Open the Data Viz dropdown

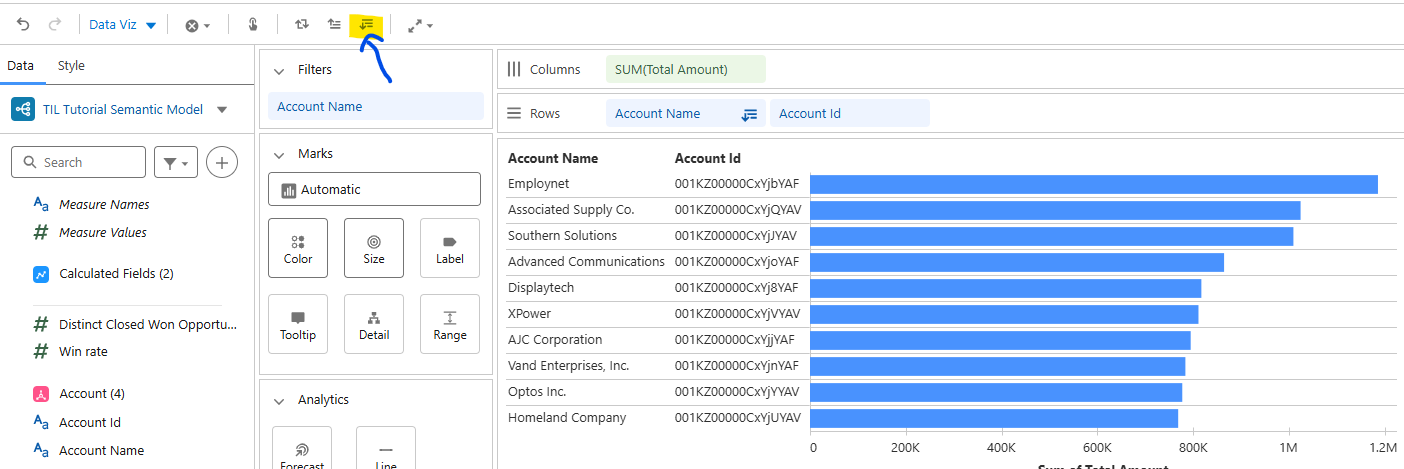click(122, 25)
